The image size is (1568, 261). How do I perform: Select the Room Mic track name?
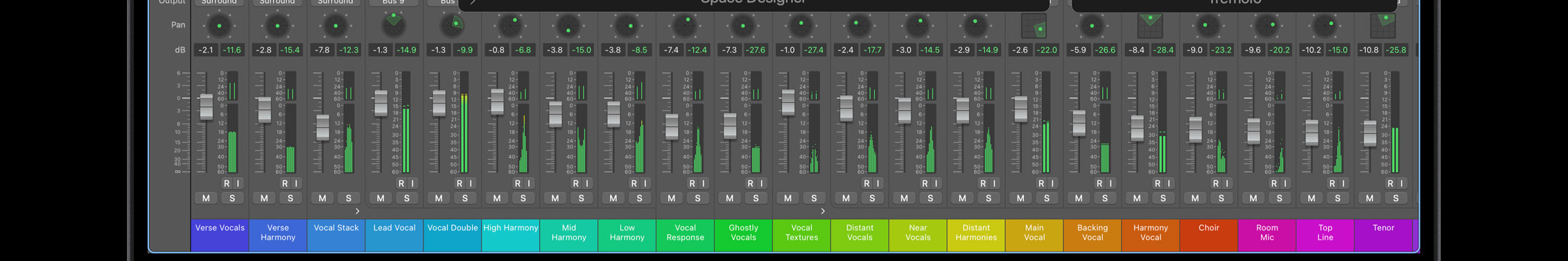click(x=1266, y=233)
